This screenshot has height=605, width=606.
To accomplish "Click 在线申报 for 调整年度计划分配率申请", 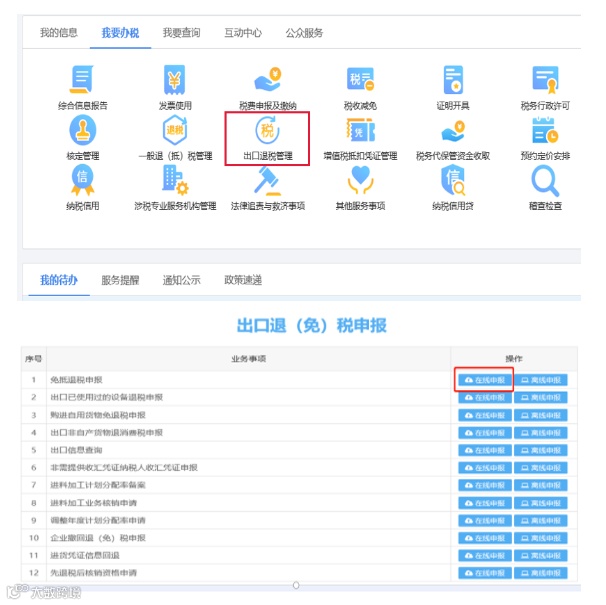I will (485, 520).
